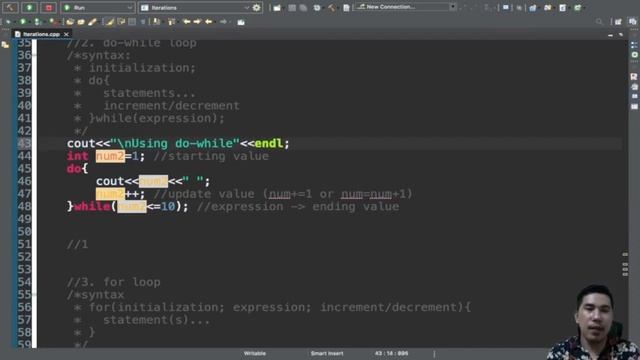Click the search magnifier icon
This screenshot has height=360, width=640.
coord(599,22)
